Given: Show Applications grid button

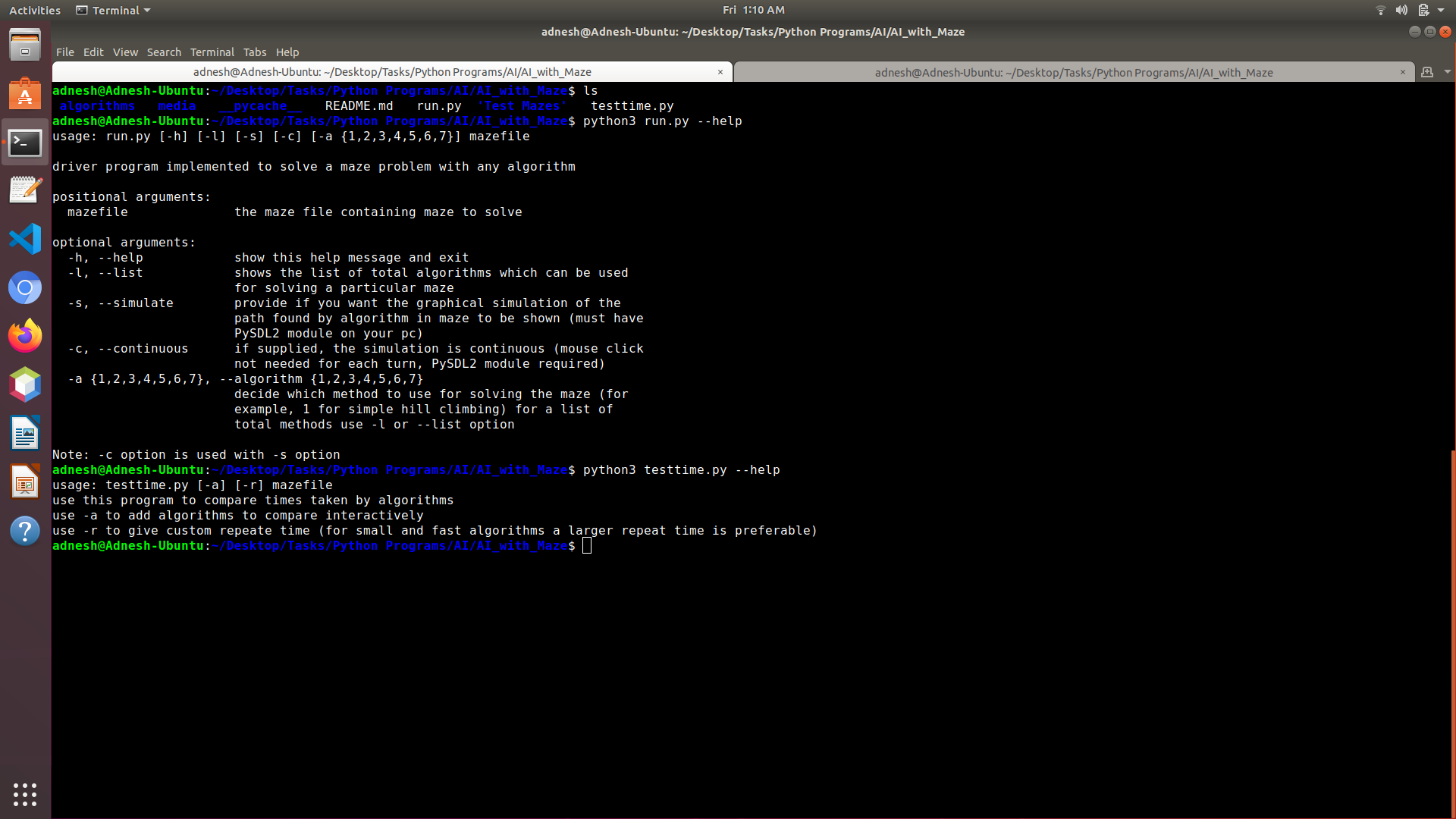Looking at the screenshot, I should (25, 794).
